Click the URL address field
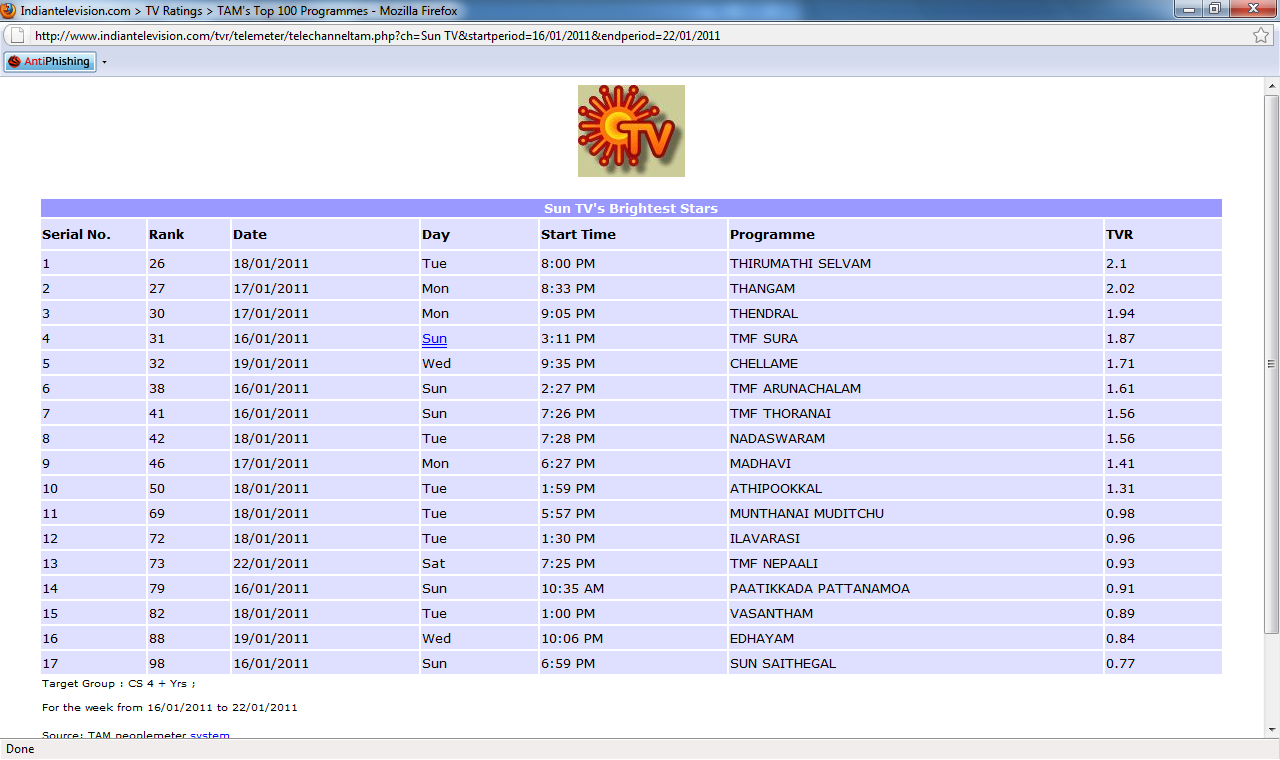The height and width of the screenshot is (760, 1280). (x=640, y=35)
